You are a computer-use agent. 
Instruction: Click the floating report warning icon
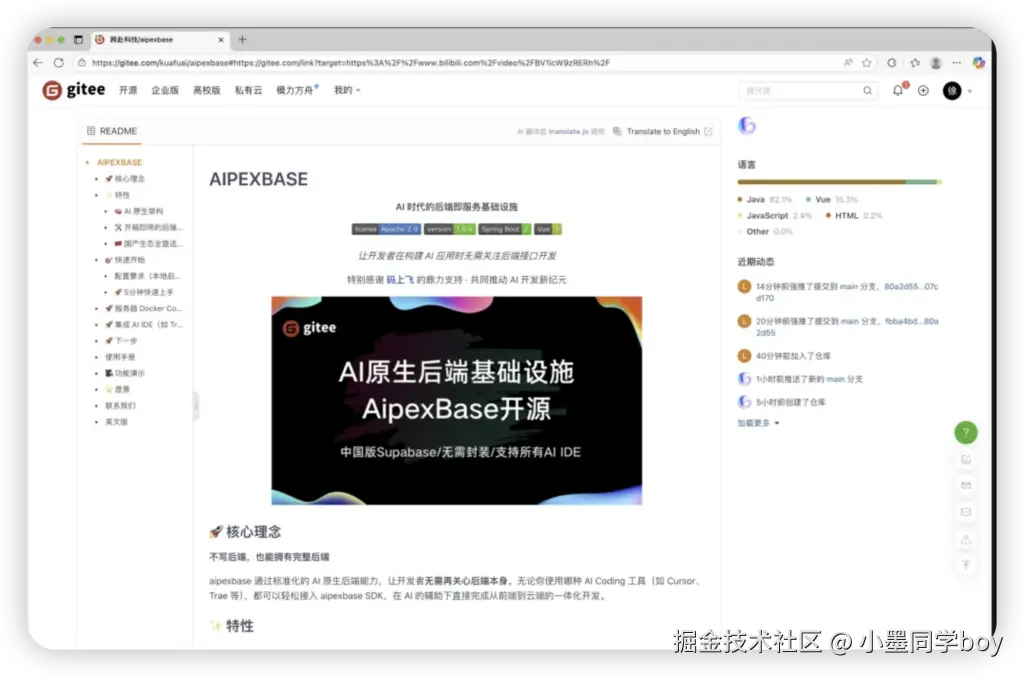pyautogui.click(x=966, y=539)
